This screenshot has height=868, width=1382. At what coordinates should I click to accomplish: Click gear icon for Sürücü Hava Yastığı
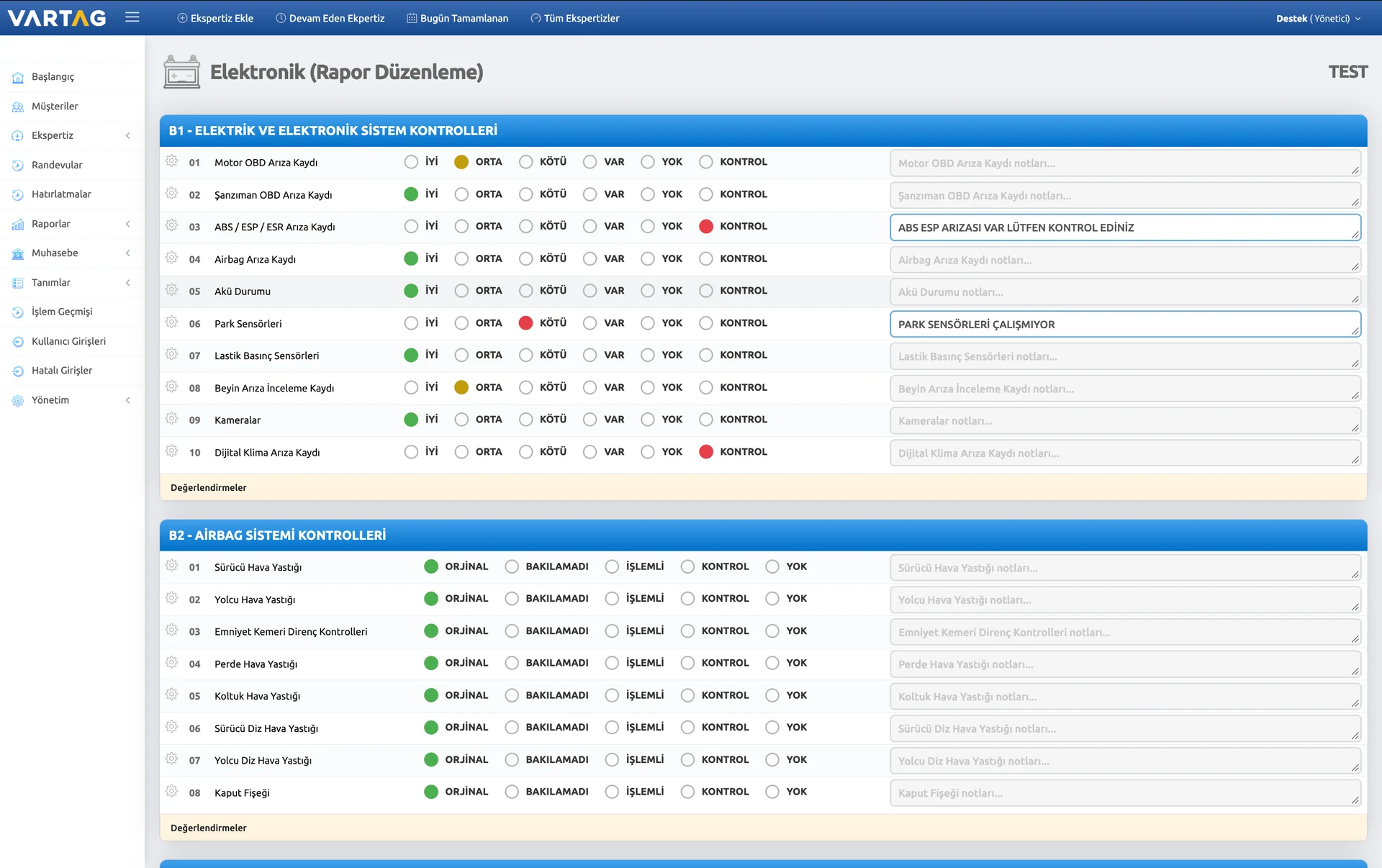click(x=171, y=566)
